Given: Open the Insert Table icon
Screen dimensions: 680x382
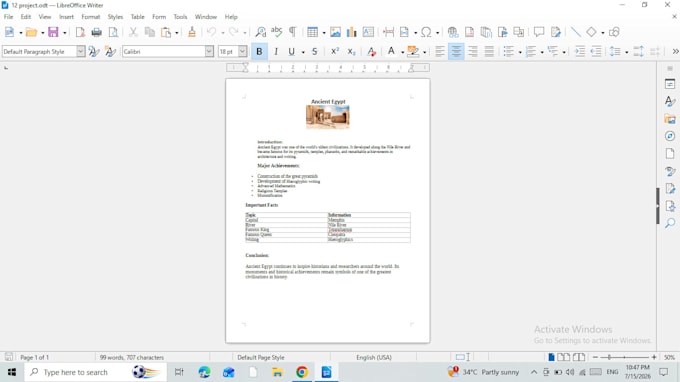Looking at the screenshot, I should tap(312, 32).
